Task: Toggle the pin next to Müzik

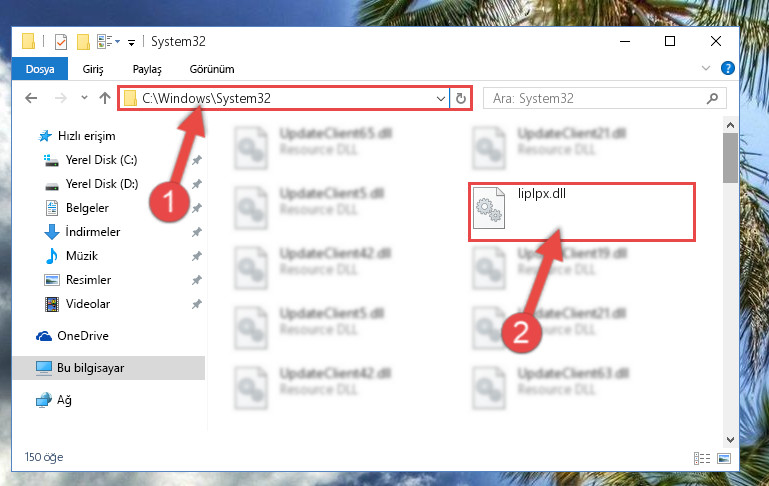Action: (197, 256)
